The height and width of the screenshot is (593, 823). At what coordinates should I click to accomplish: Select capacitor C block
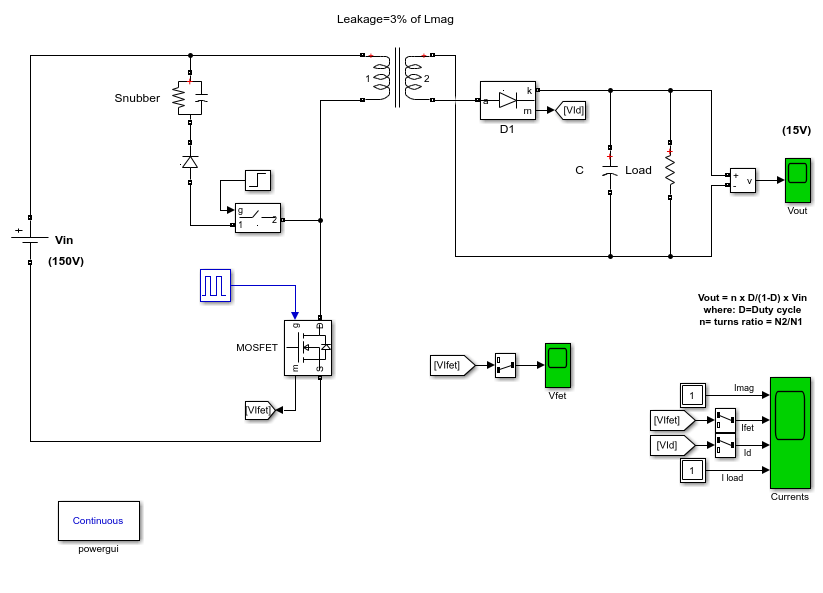click(610, 170)
